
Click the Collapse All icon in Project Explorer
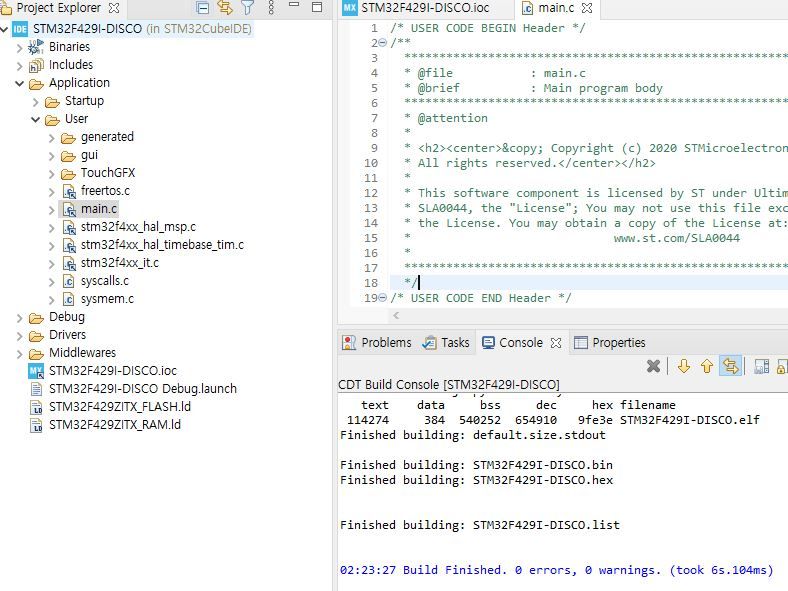point(203,8)
